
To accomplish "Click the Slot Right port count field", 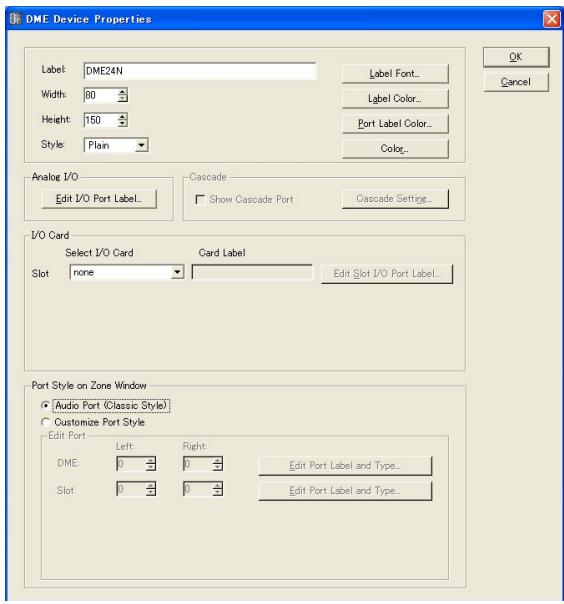I will 198,489.
